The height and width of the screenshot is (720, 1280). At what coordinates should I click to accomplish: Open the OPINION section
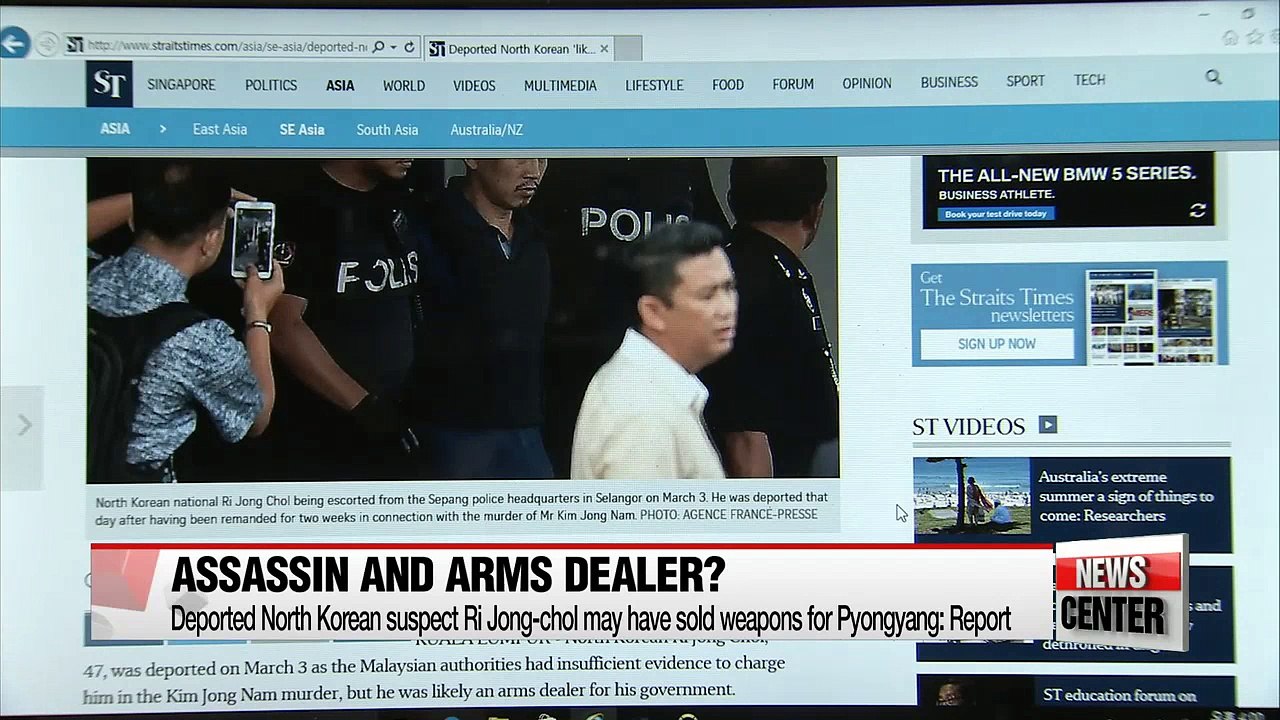[867, 84]
